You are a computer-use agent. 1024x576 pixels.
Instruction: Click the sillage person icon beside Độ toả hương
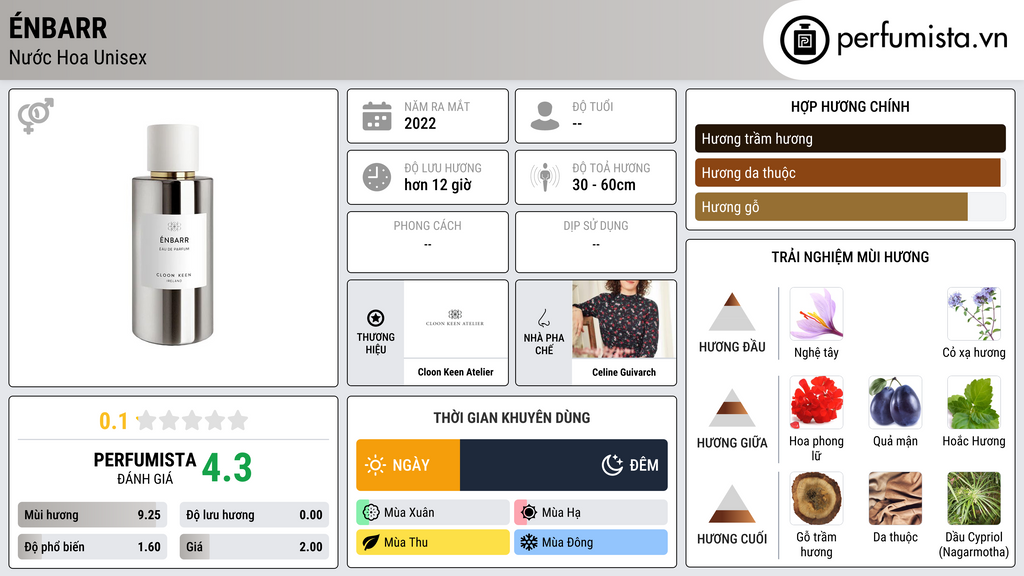(545, 177)
